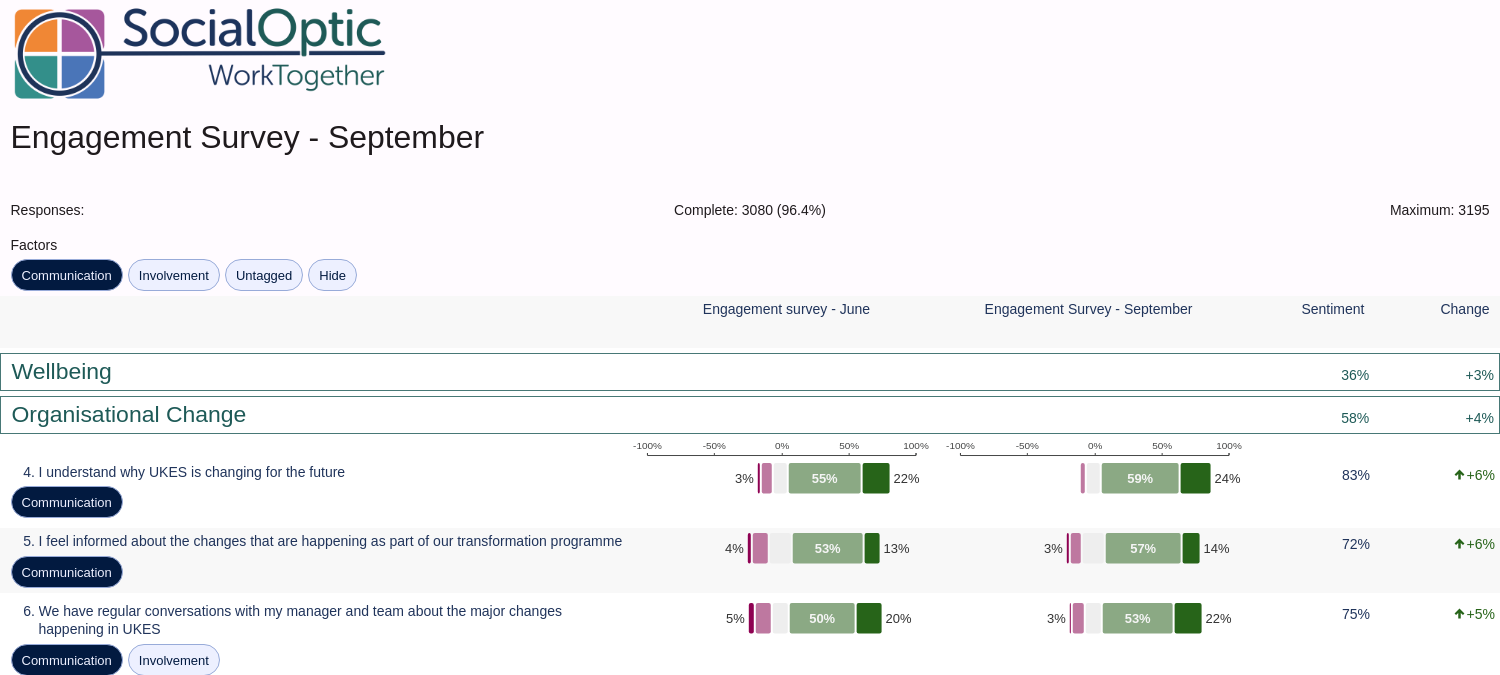Collapse the Organisational Change section
This screenshot has height=675, width=1500.
click(750, 415)
